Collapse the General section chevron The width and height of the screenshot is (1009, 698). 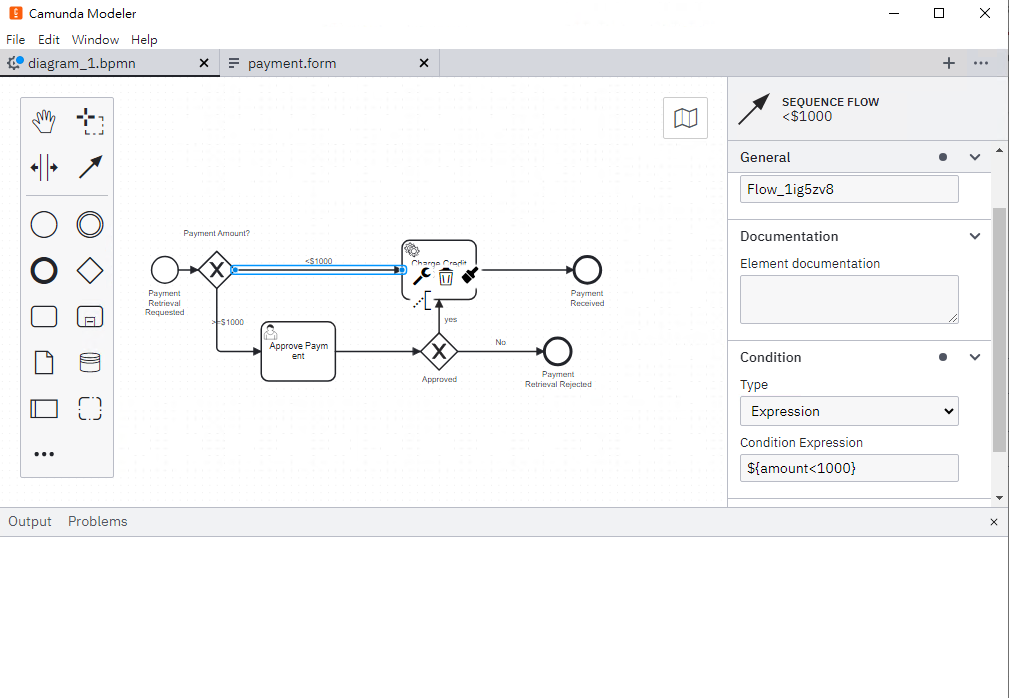point(975,157)
